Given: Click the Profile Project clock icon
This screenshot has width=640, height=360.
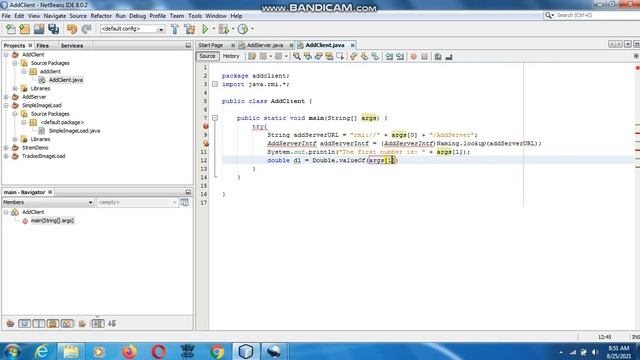Looking at the screenshot, I should (x=243, y=29).
